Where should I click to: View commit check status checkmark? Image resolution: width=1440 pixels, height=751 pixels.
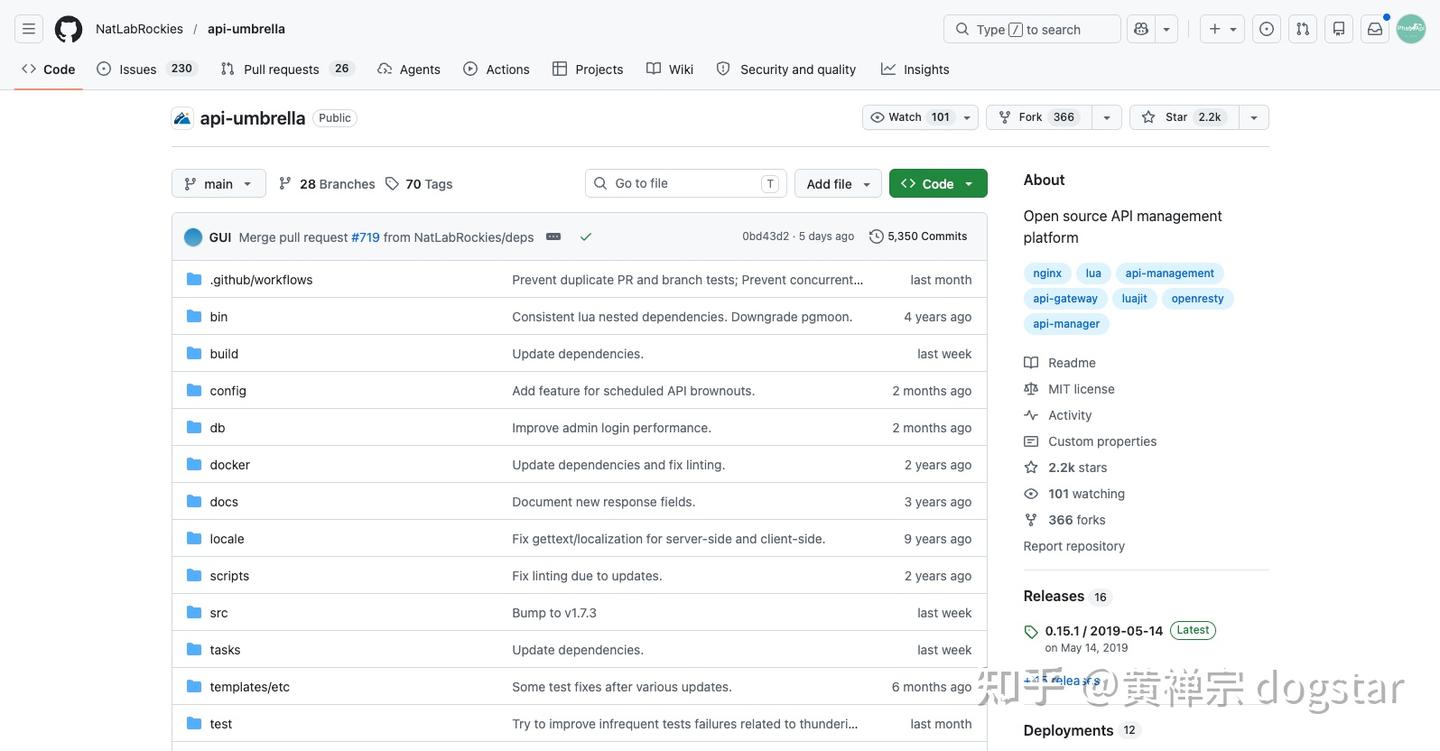(586, 237)
